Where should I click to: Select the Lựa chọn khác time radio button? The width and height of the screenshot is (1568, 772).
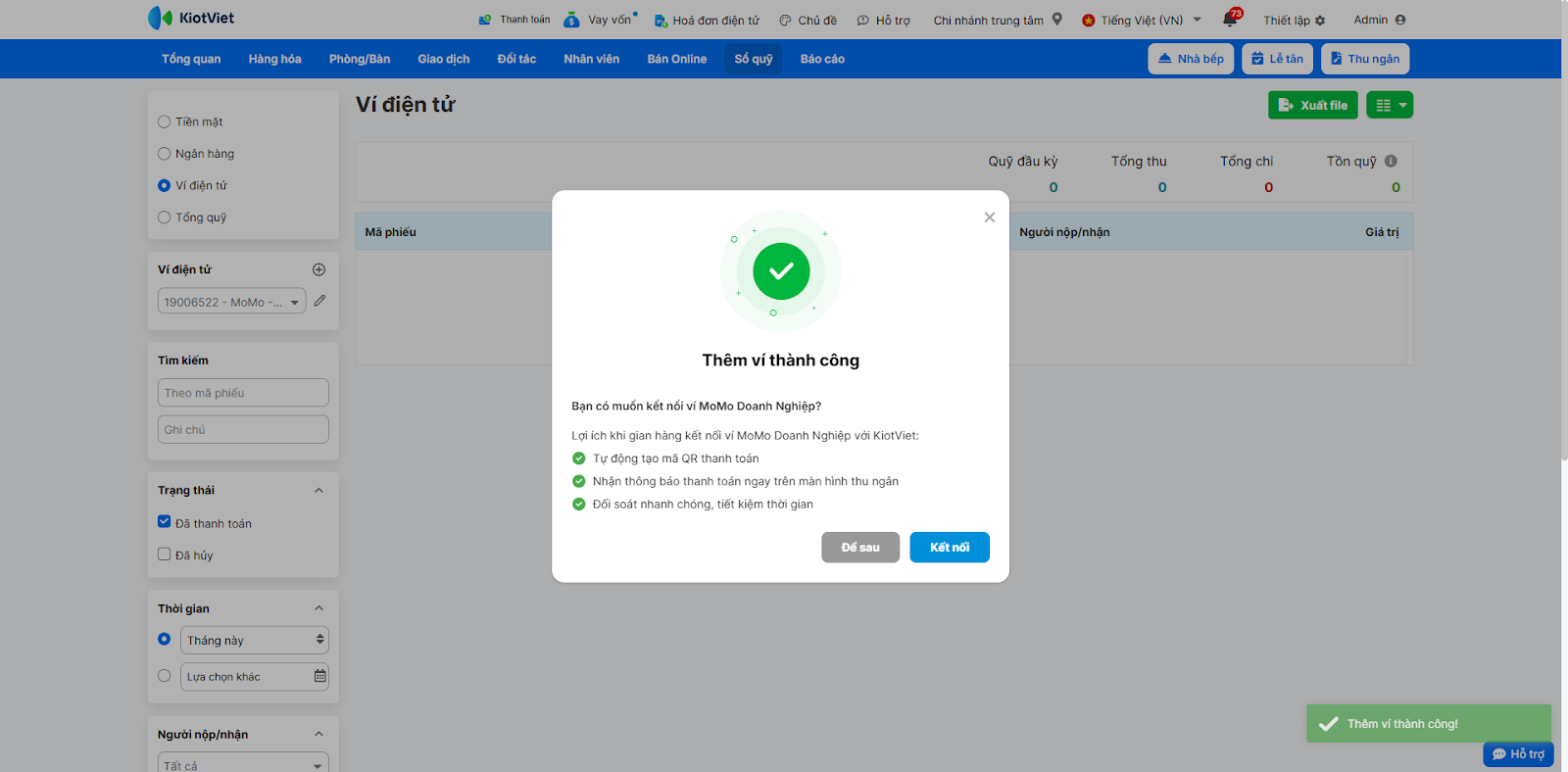click(x=164, y=676)
